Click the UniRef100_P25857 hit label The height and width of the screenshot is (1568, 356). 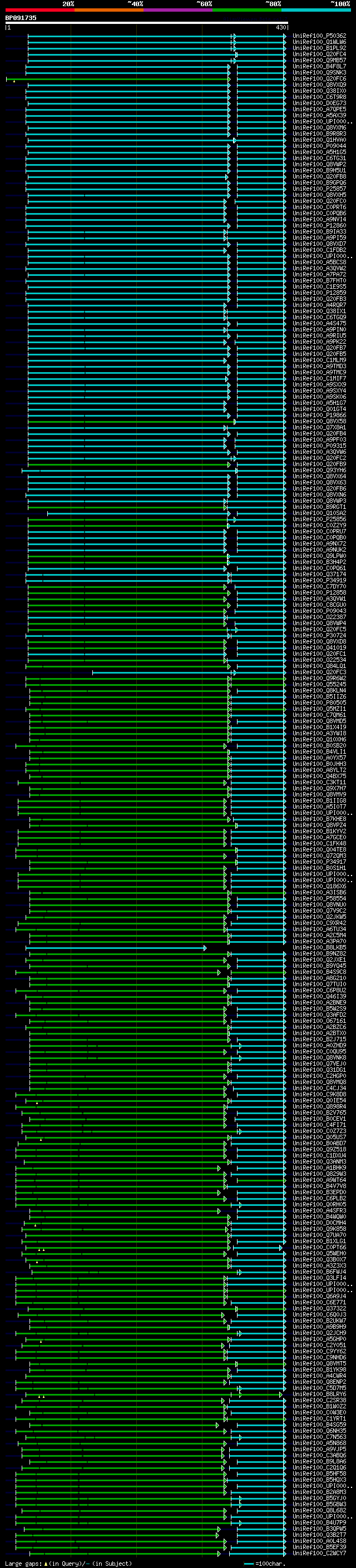(x=319, y=189)
